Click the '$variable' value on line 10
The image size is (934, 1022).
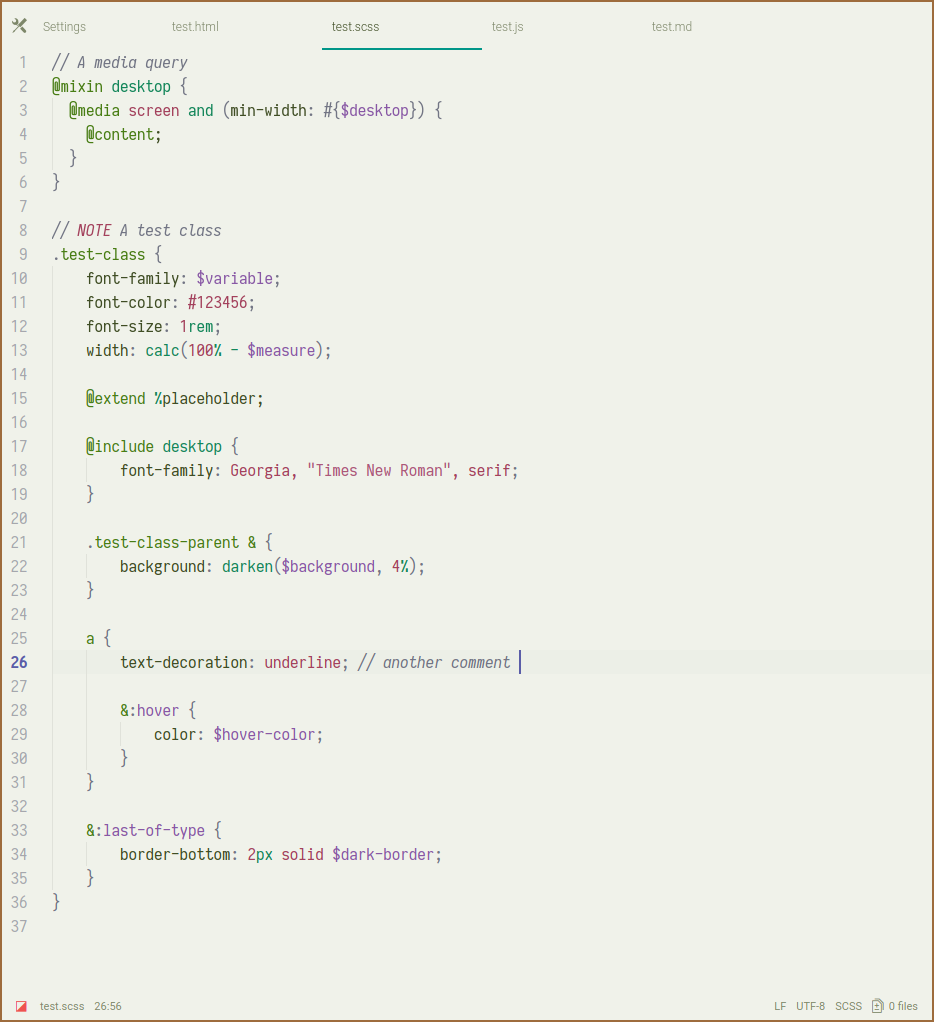click(235, 279)
